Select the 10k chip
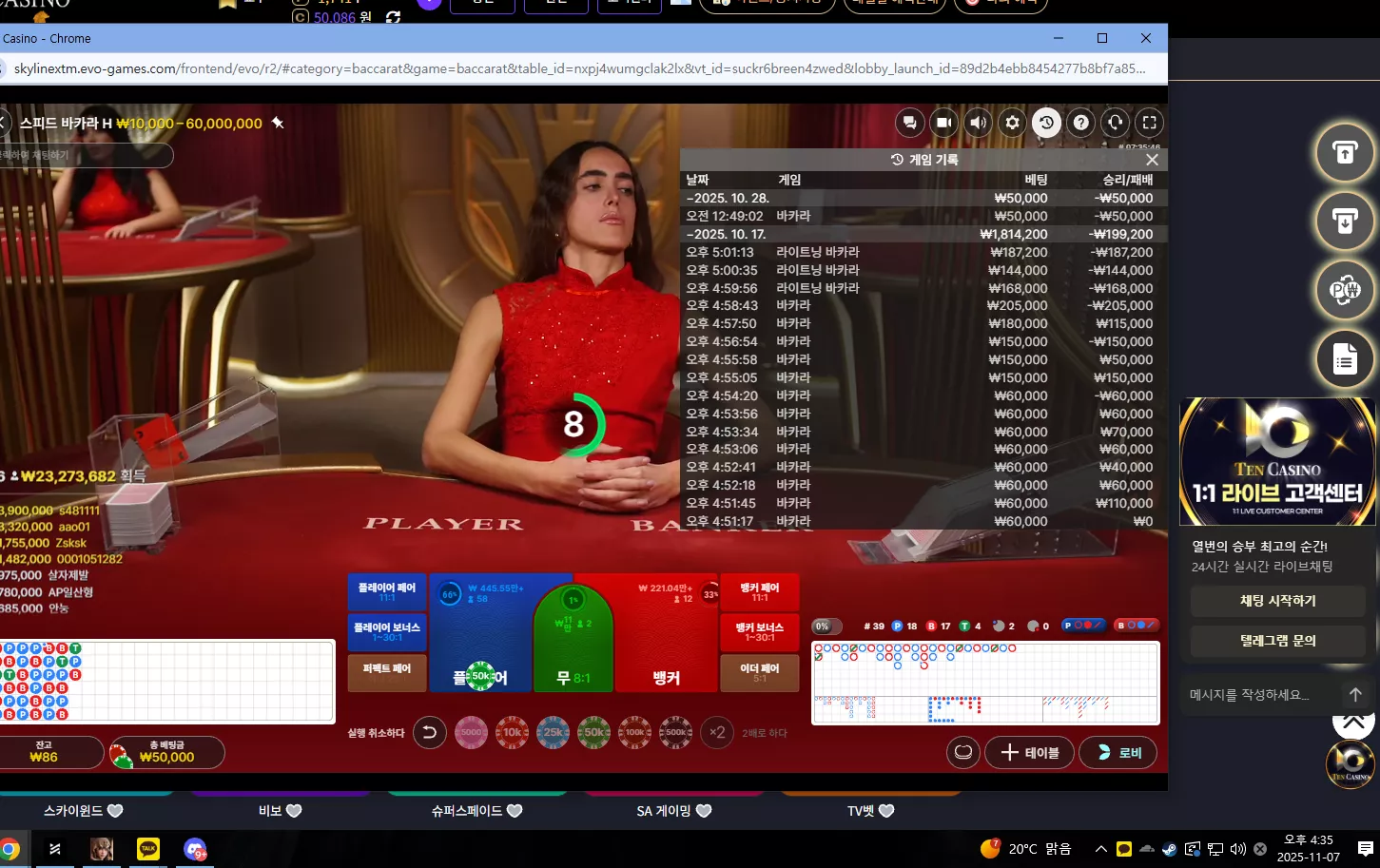Screen dimensions: 1380x868 512,732
